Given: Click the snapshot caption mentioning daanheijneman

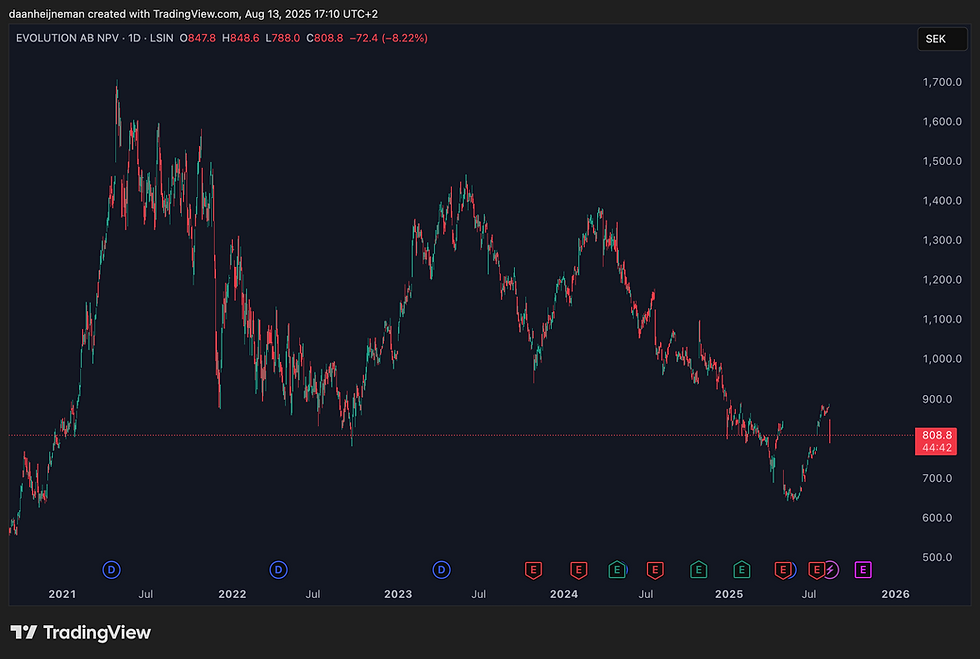Looking at the screenshot, I should [x=193, y=14].
